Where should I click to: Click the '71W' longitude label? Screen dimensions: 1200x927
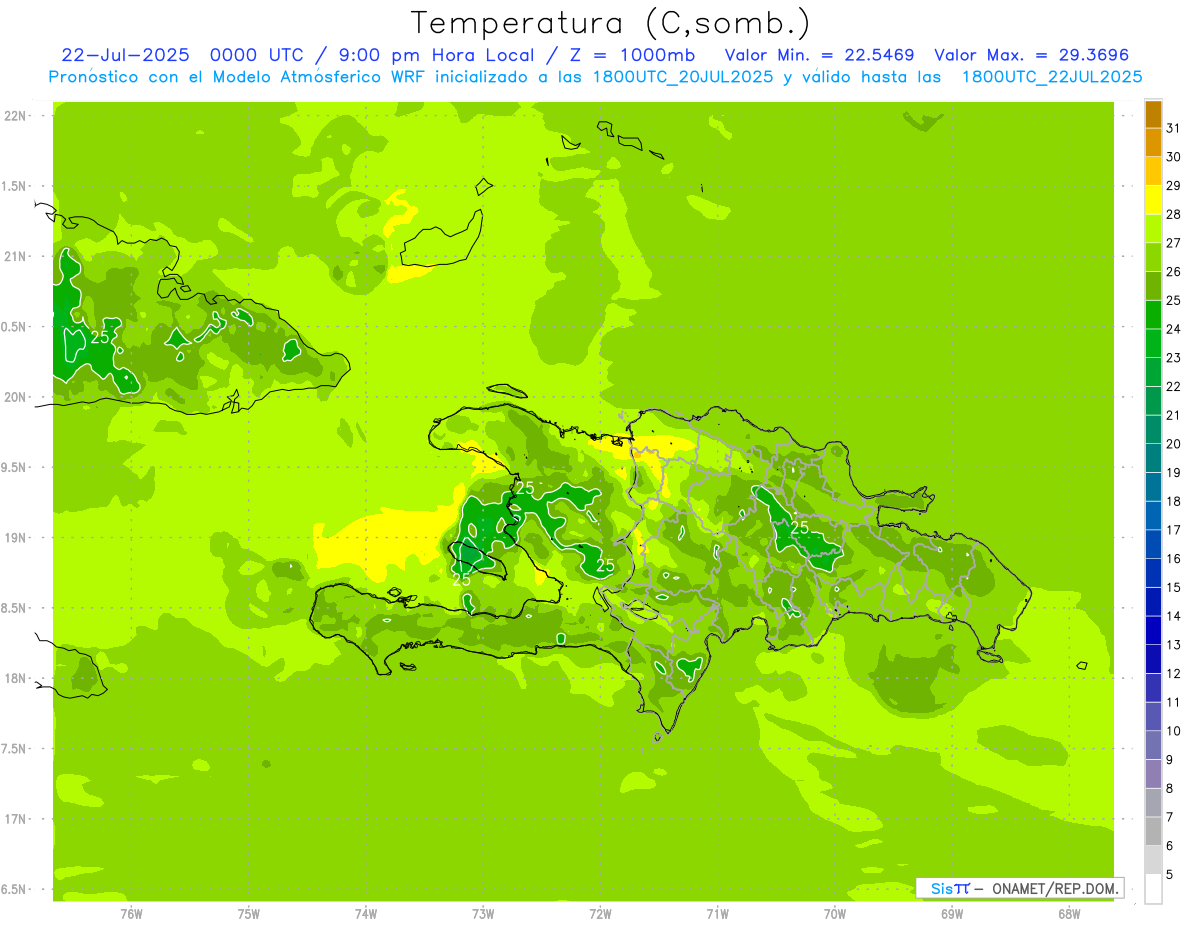click(x=717, y=913)
